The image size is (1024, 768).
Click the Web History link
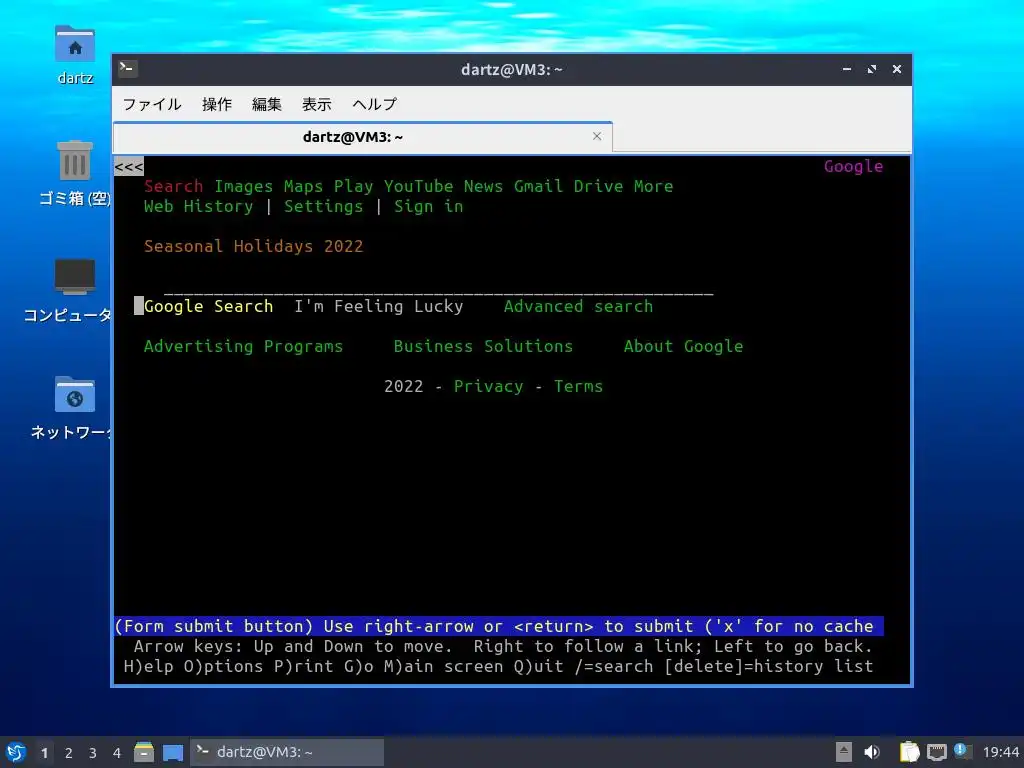tap(199, 206)
